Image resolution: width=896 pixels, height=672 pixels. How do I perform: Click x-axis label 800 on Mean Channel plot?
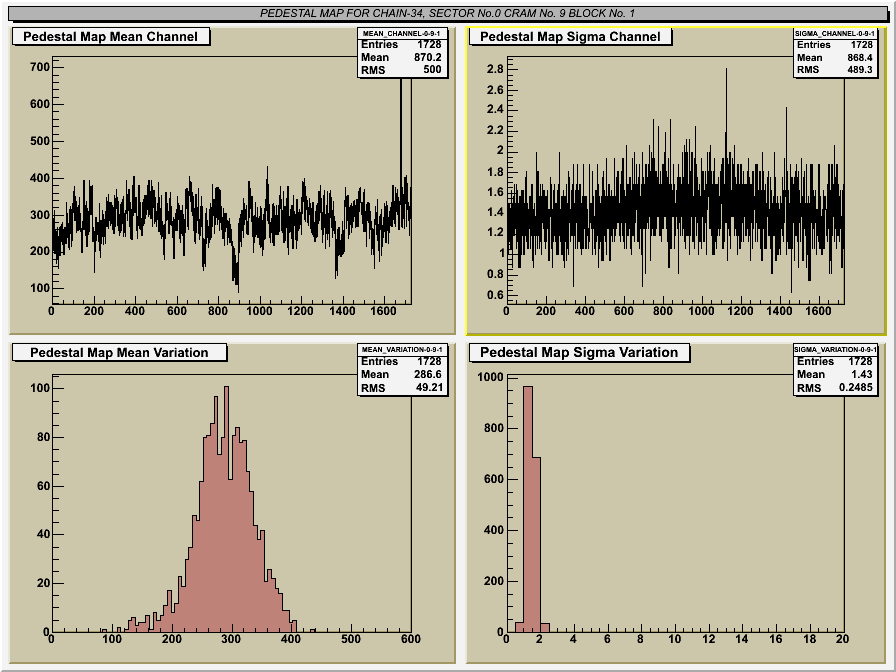[x=218, y=311]
